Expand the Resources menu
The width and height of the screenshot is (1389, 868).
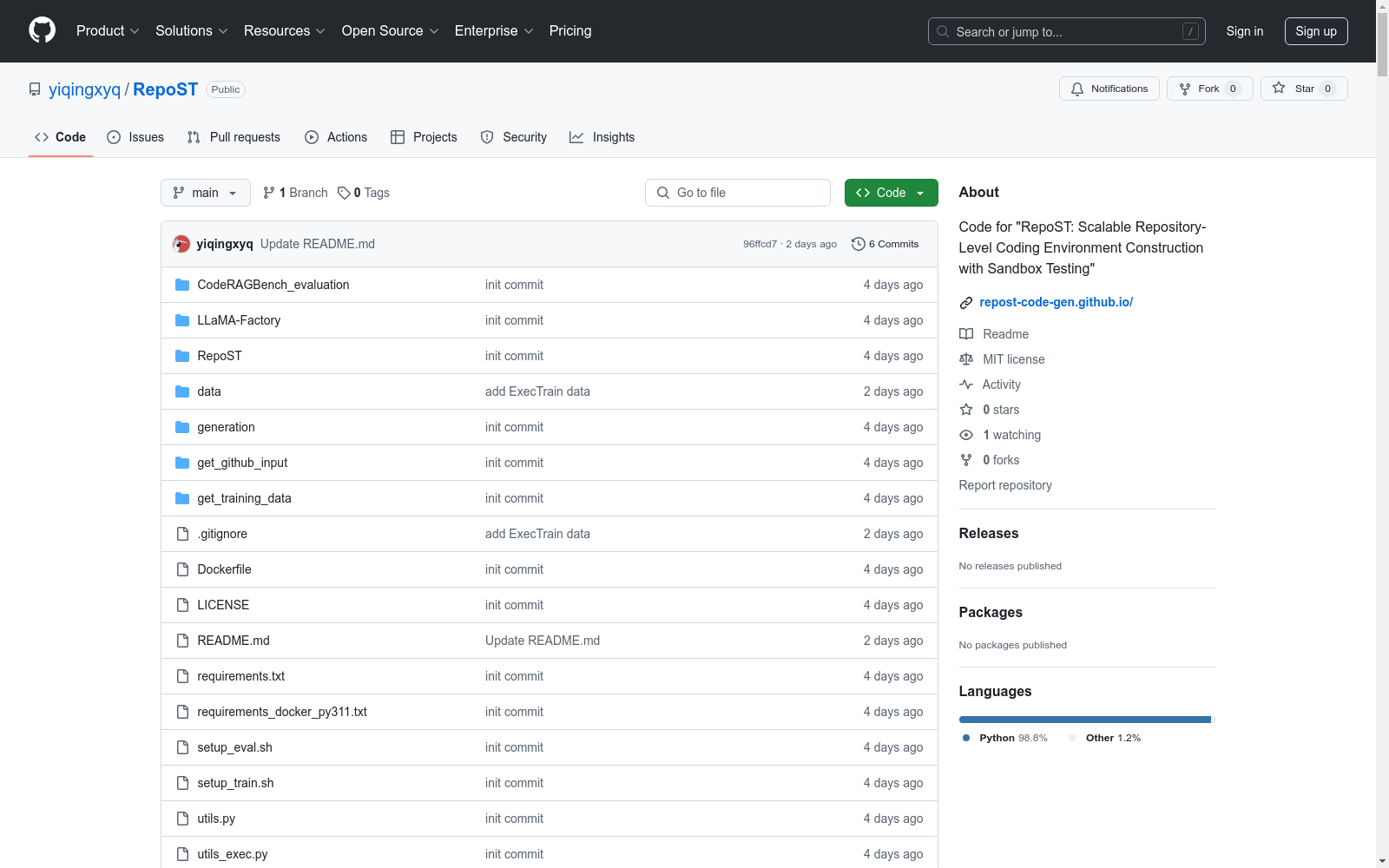[285, 31]
